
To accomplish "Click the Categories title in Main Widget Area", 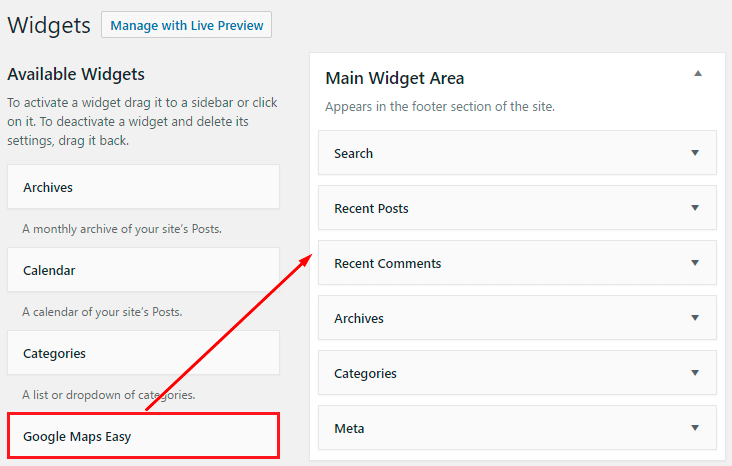I will tap(365, 374).
